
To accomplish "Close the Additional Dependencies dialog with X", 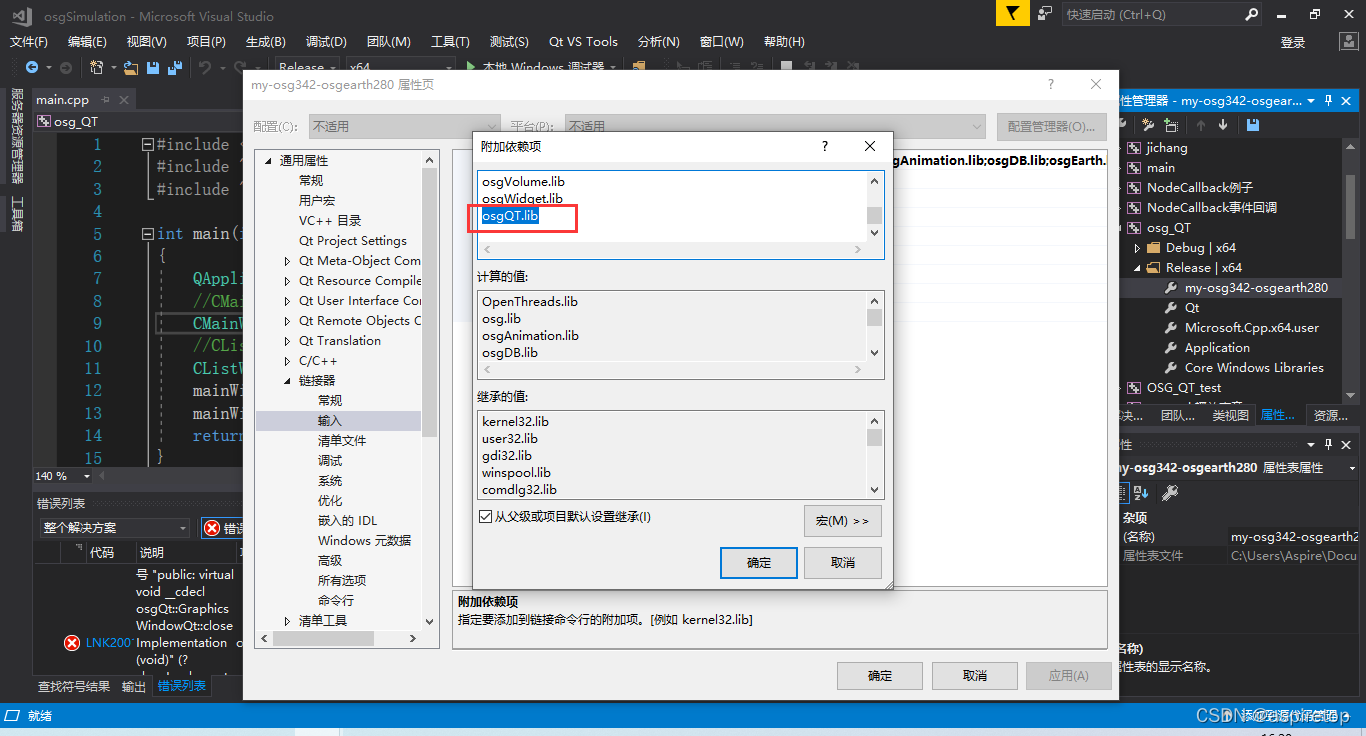I will coord(870,146).
